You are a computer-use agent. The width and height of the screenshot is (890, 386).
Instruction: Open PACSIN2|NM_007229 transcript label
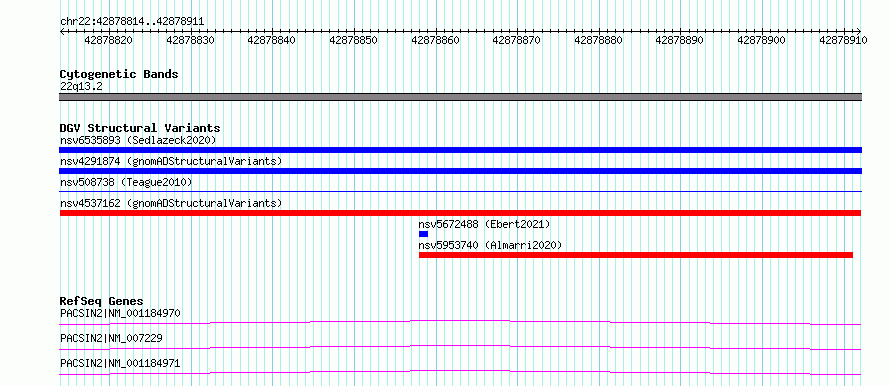111,338
